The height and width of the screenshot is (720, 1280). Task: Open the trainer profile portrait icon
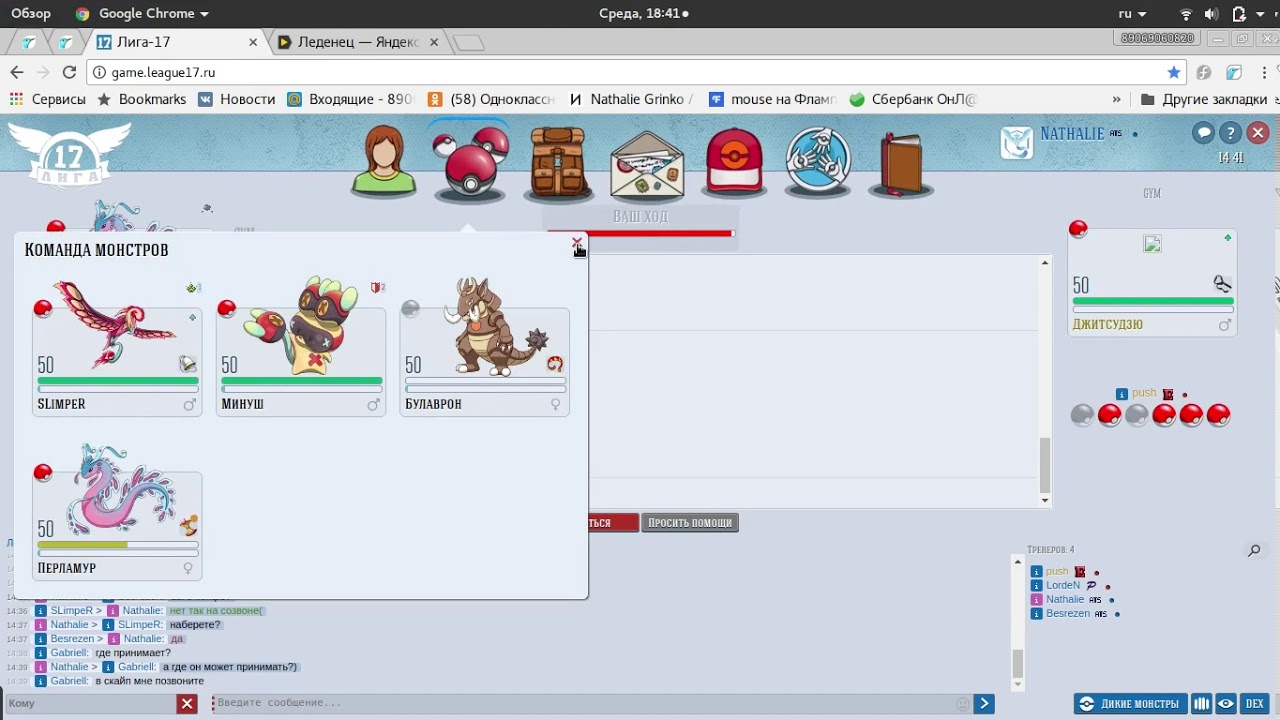(x=384, y=160)
